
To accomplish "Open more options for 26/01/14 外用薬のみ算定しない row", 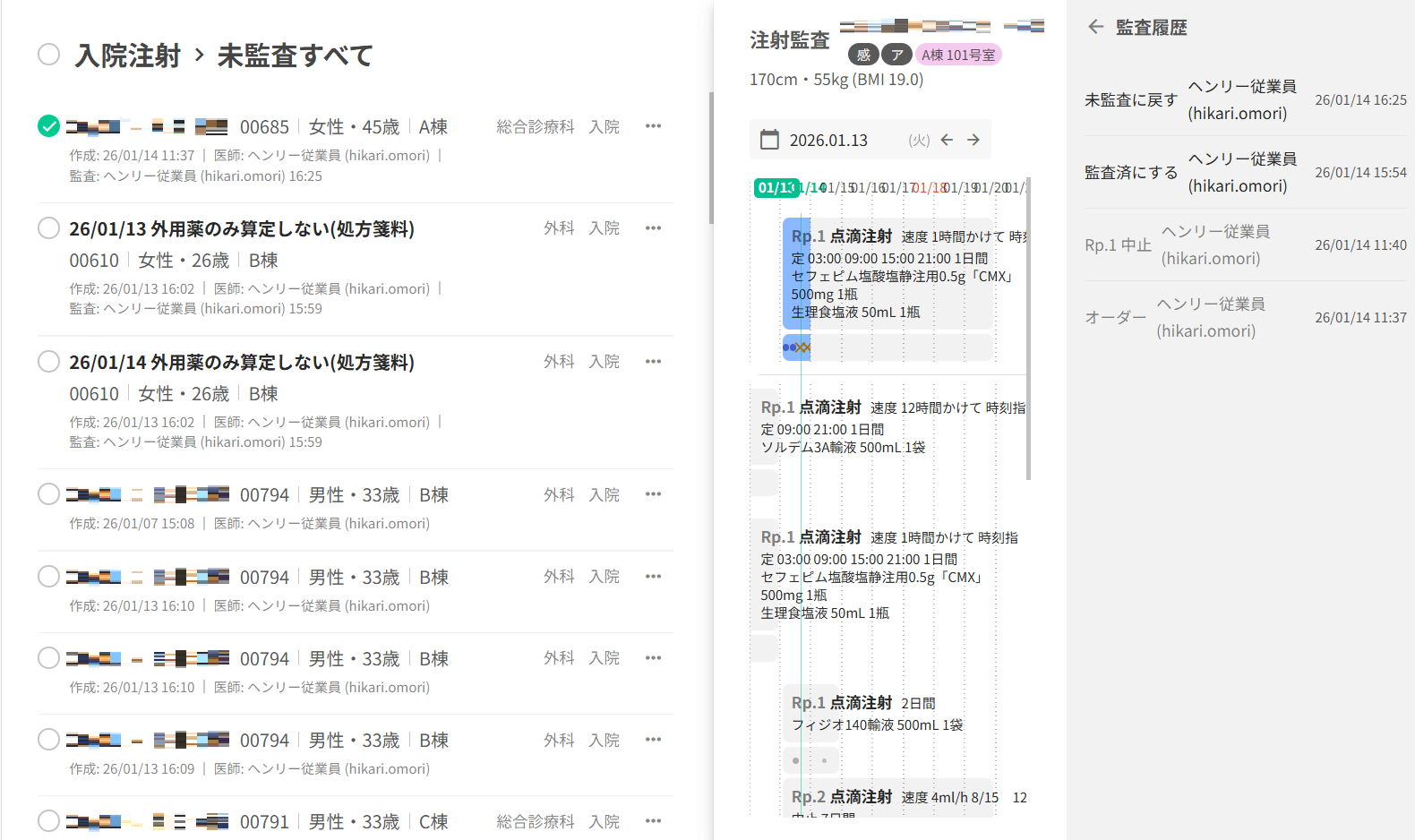I will [654, 362].
